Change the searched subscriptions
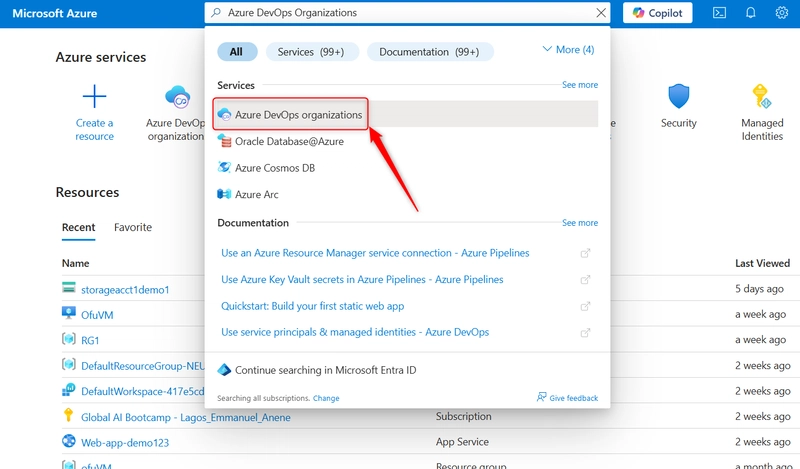The height and width of the screenshot is (469, 800). (326, 398)
